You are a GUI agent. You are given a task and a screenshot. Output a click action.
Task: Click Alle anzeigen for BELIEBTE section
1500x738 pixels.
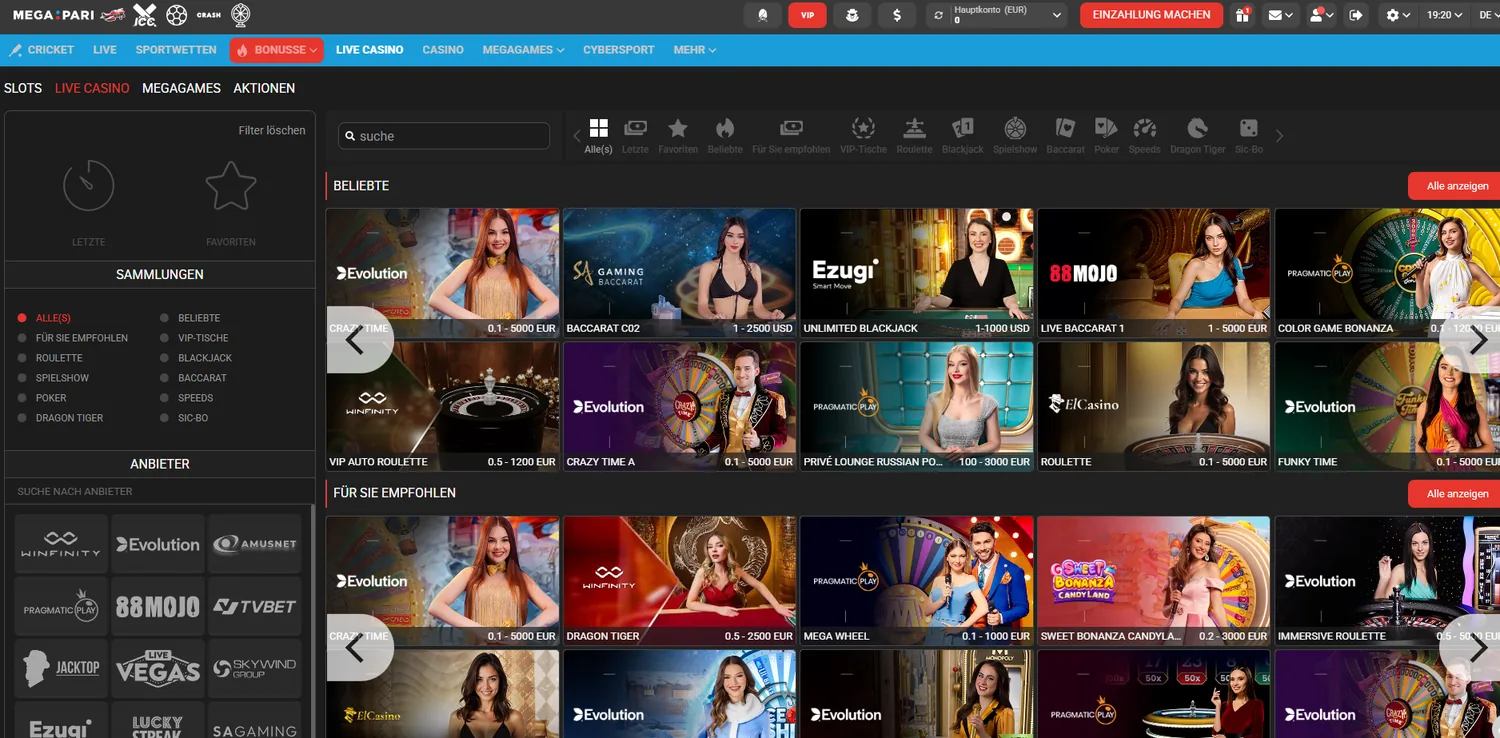[x=1457, y=186]
